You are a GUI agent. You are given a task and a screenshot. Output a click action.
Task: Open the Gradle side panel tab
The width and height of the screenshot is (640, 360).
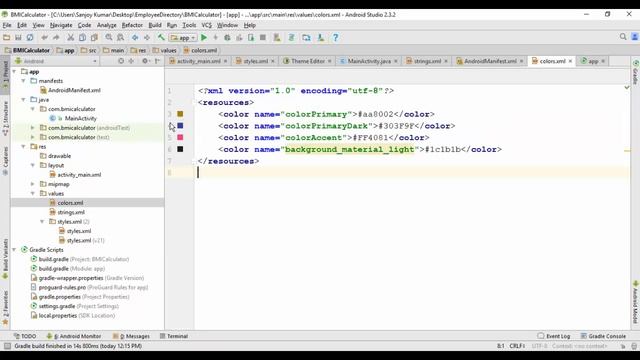[x=636, y=72]
